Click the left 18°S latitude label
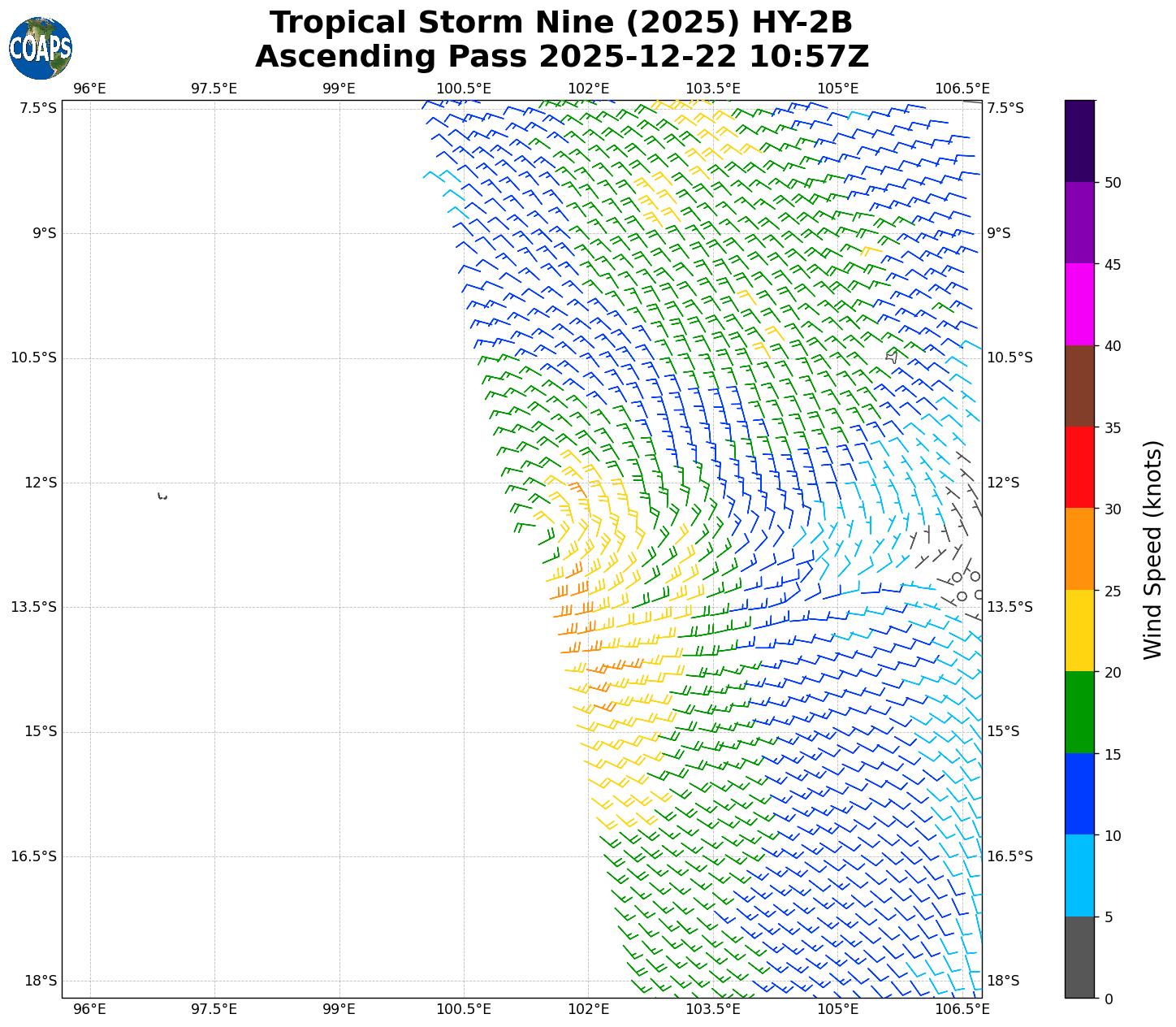The image size is (1176, 1027). pos(41,981)
